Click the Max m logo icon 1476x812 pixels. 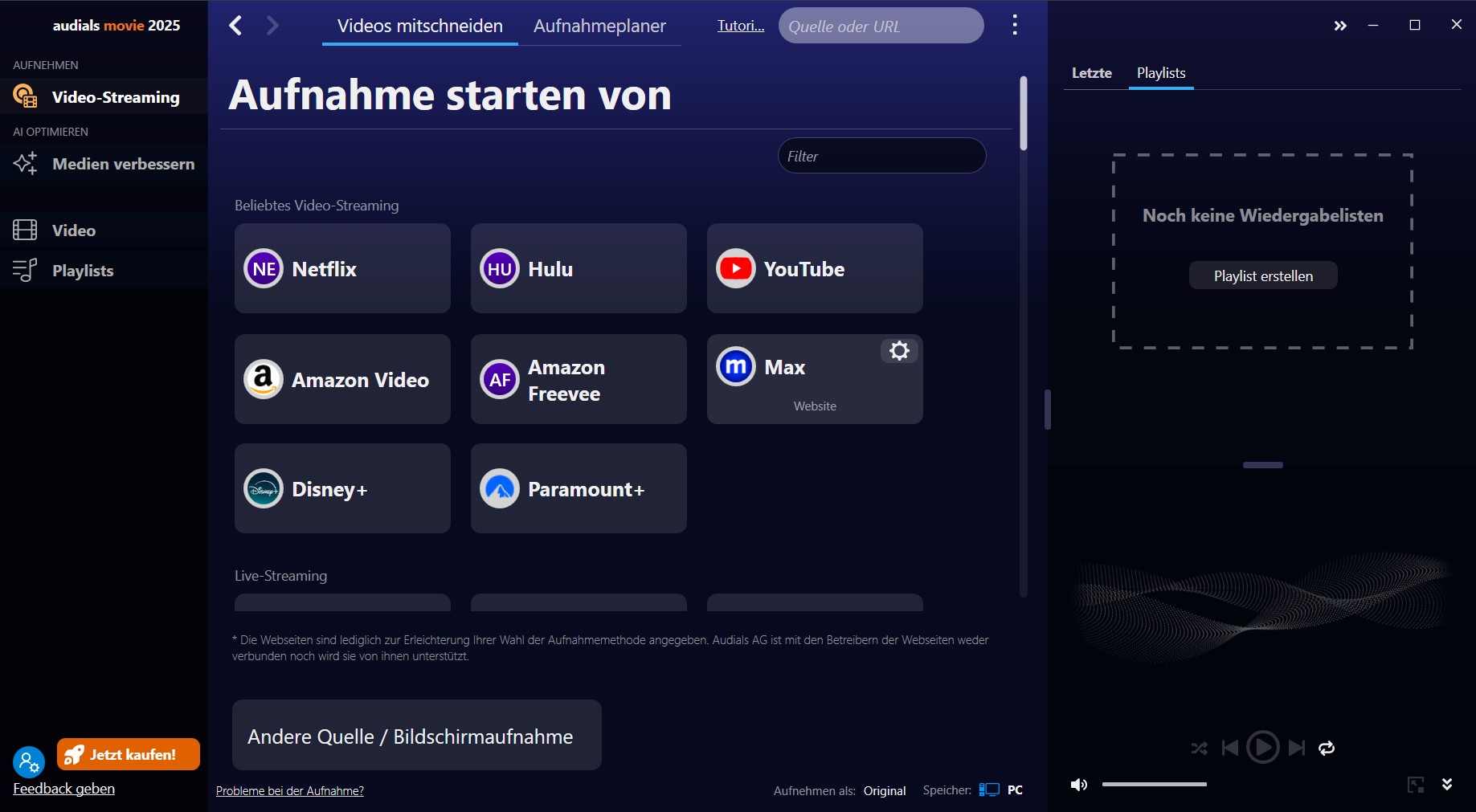[736, 366]
